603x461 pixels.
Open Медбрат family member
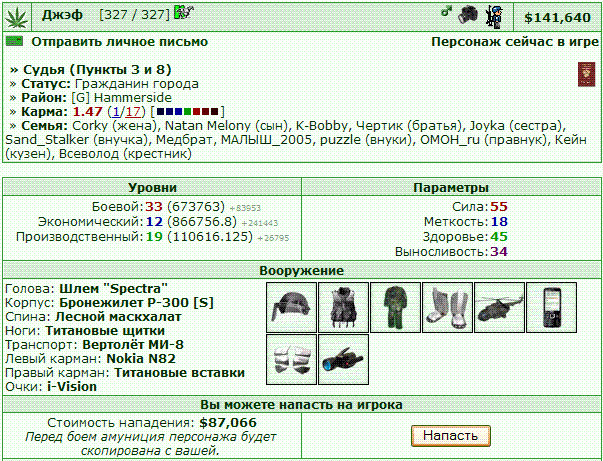point(184,140)
